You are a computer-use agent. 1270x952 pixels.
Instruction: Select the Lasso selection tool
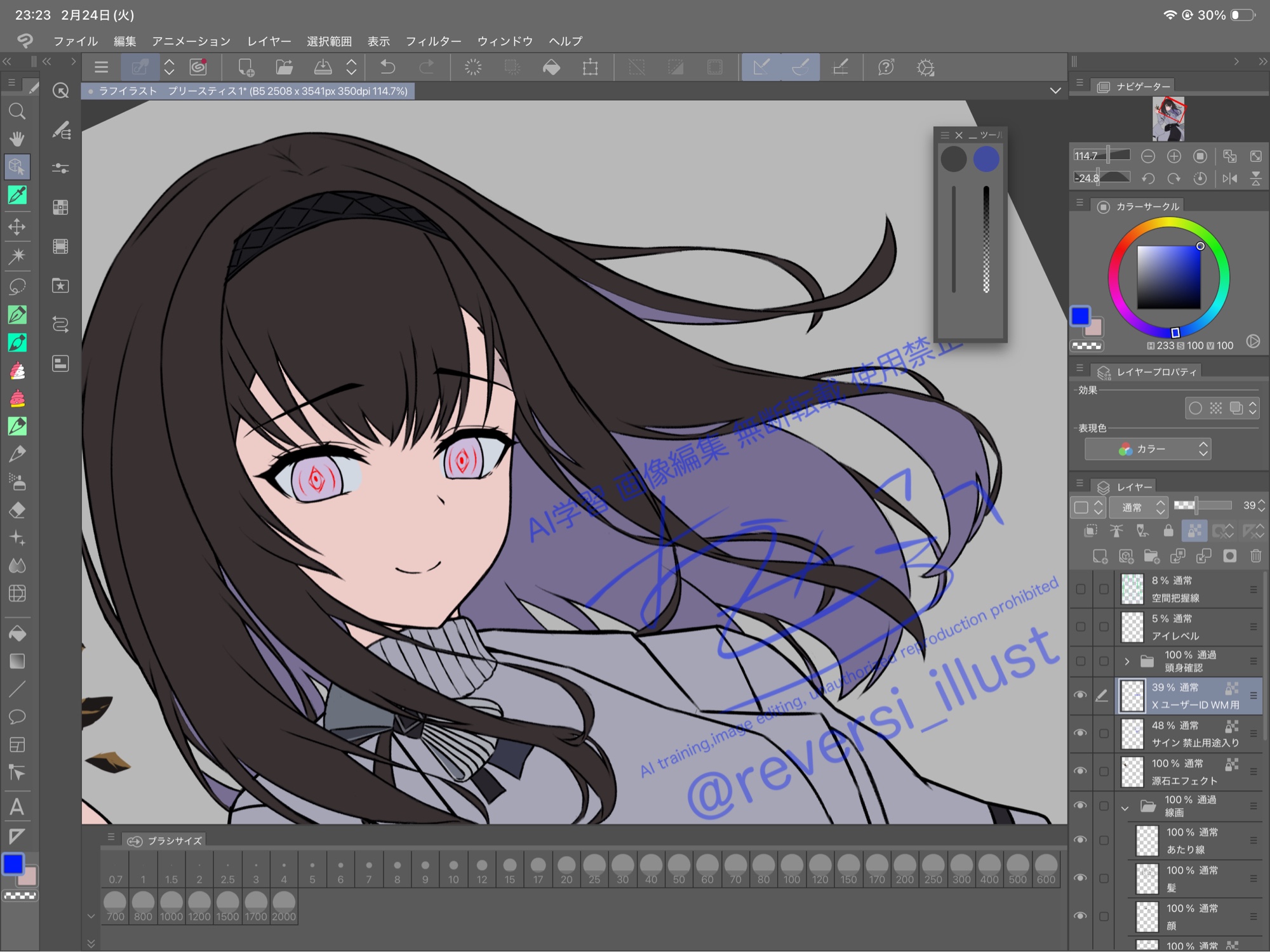point(17,286)
